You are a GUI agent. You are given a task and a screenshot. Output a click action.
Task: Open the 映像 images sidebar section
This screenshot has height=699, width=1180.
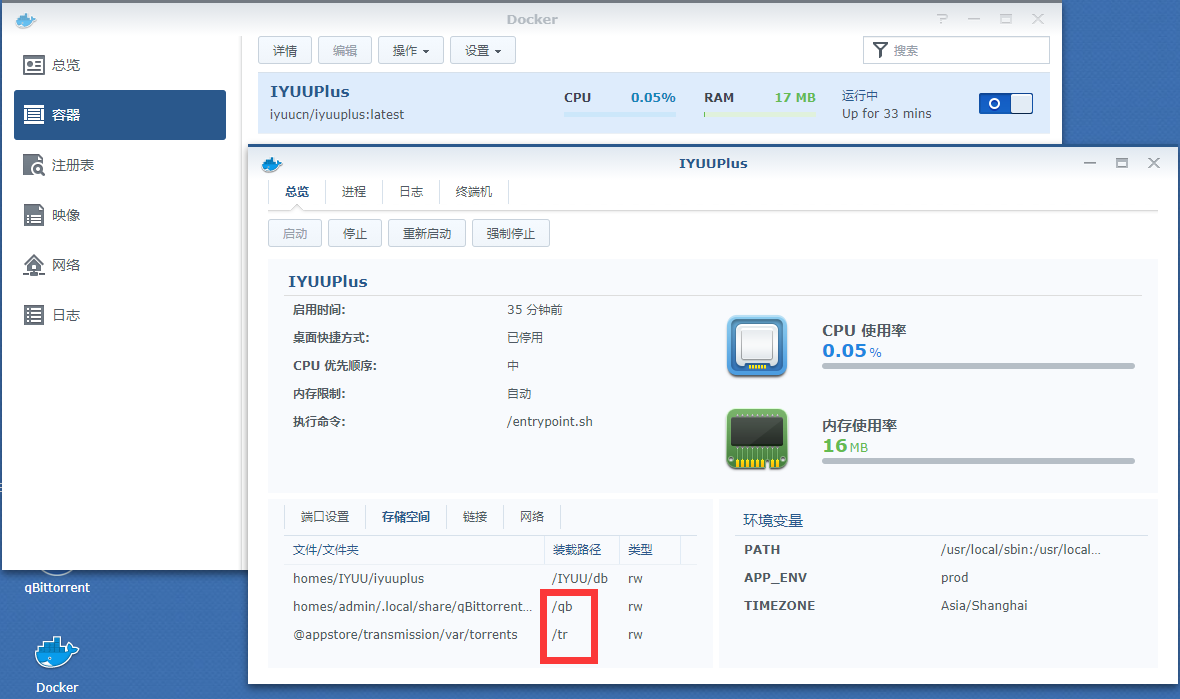point(120,215)
